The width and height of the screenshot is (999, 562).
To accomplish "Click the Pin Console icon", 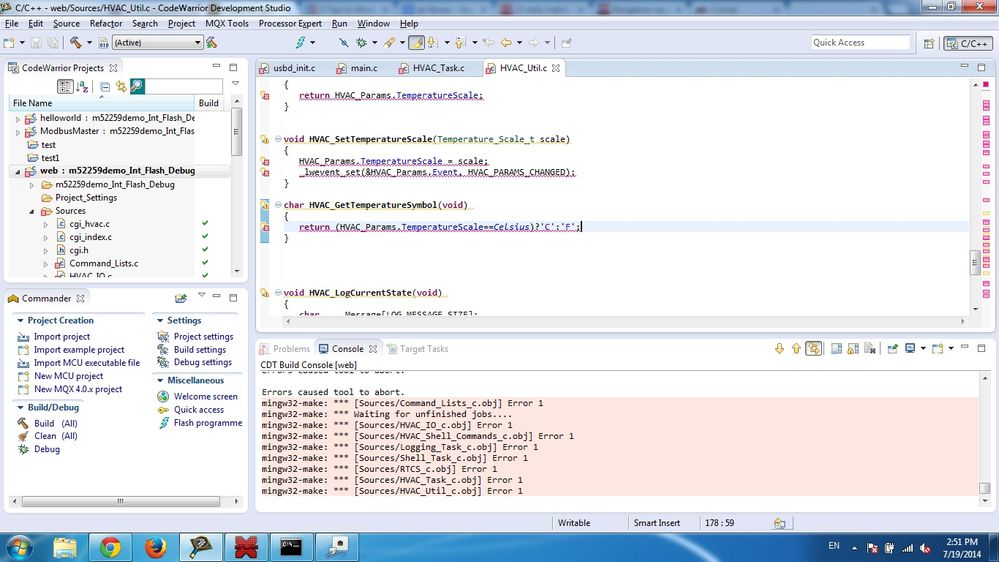I will tap(893, 349).
